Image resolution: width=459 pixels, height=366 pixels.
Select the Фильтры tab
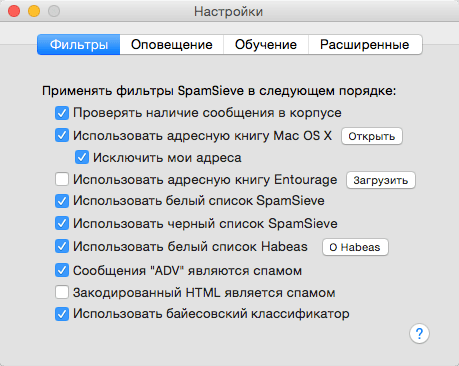click(x=79, y=45)
